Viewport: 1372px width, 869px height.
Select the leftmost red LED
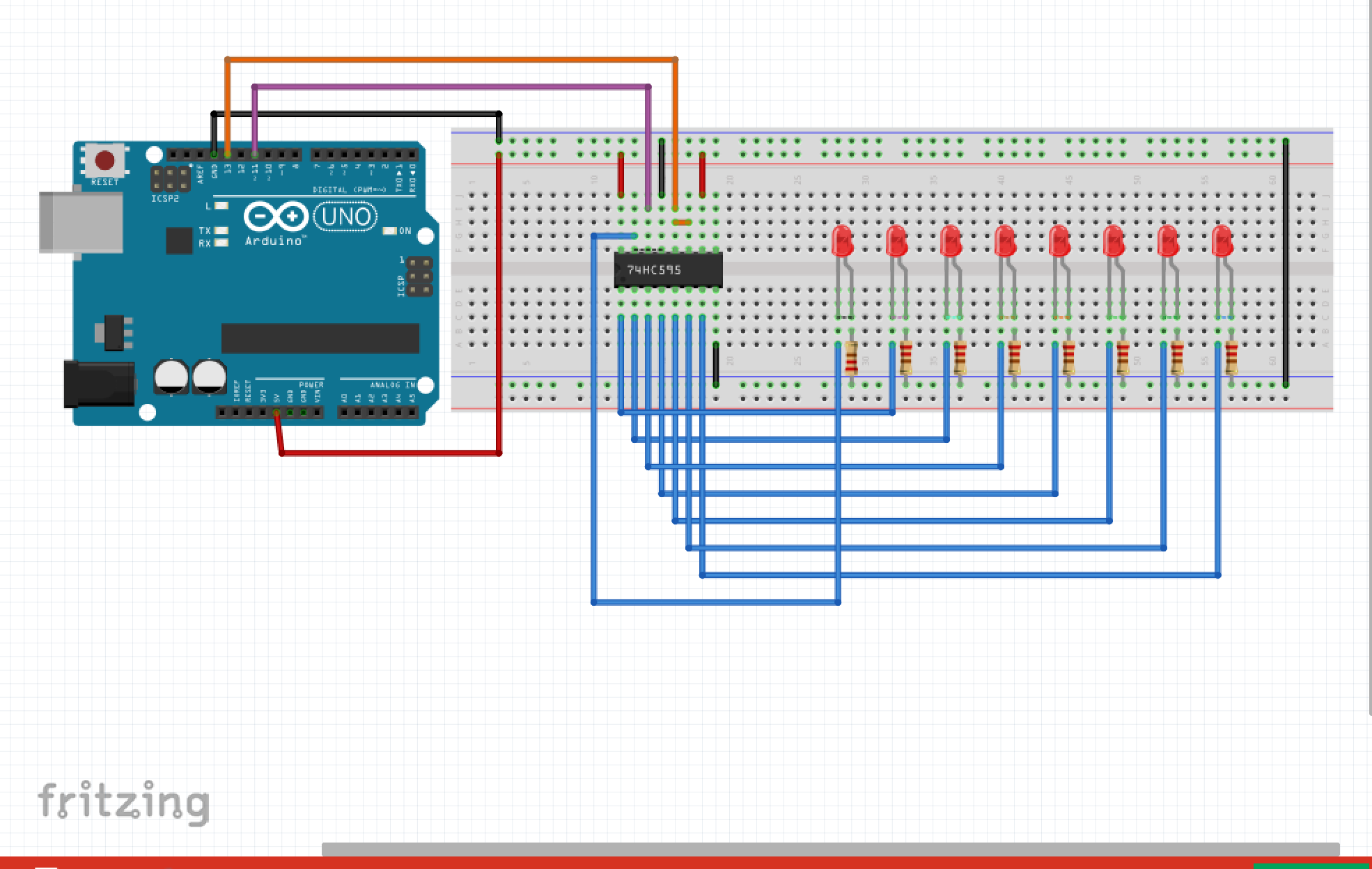[841, 240]
